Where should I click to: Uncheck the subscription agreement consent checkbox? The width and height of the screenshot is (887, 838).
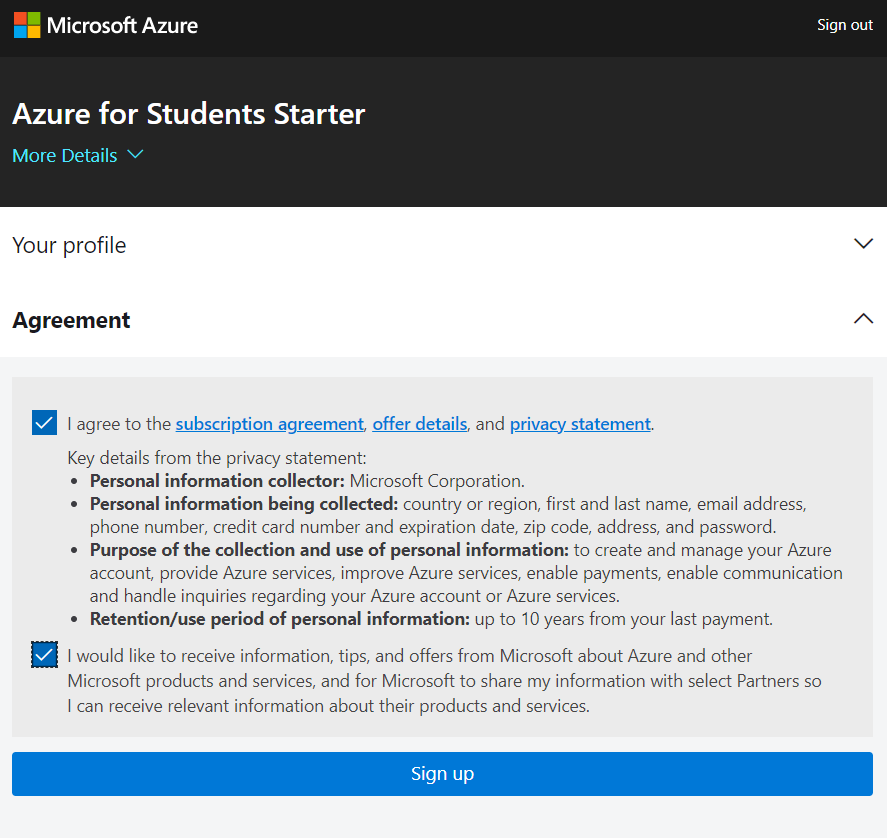(44, 423)
